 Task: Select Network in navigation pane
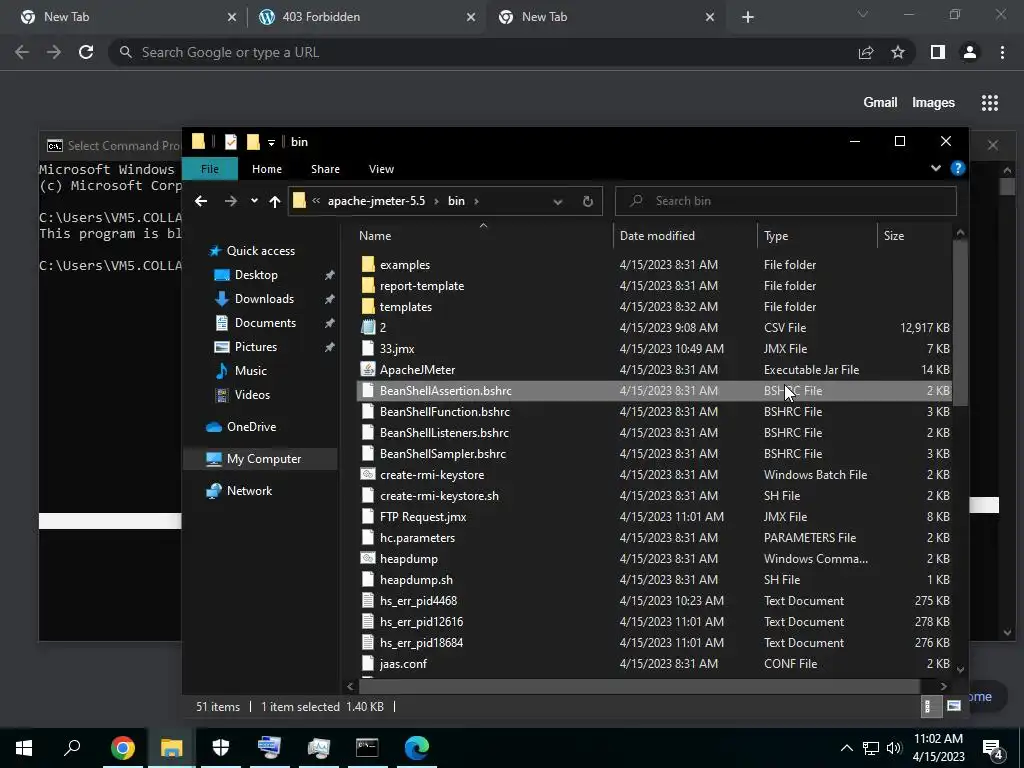click(x=249, y=491)
